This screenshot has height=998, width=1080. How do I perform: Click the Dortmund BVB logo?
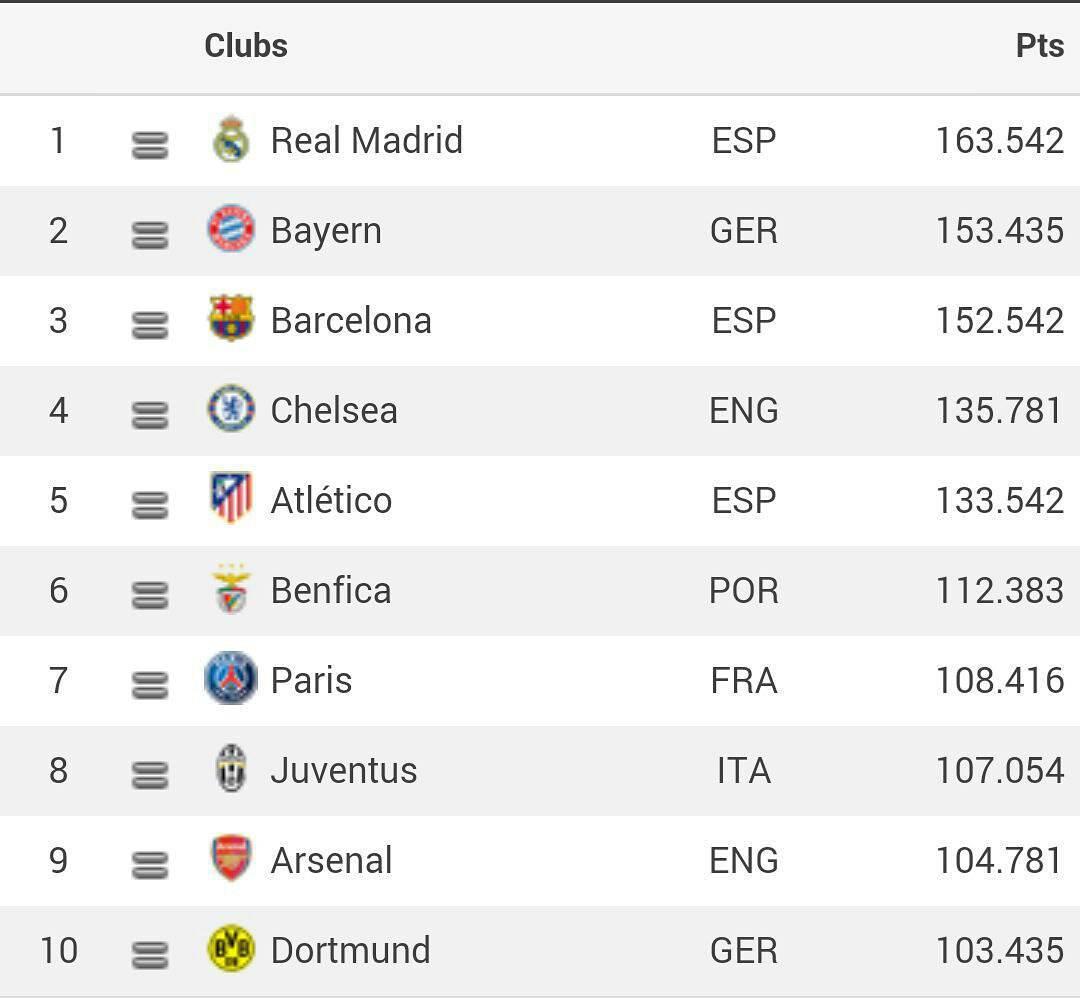pos(231,948)
